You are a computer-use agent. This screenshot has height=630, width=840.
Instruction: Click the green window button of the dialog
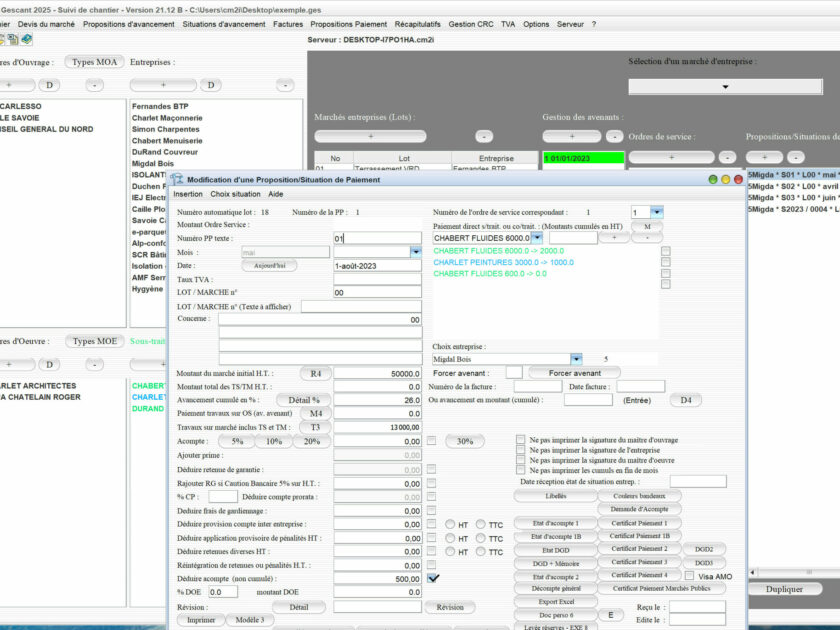click(712, 179)
